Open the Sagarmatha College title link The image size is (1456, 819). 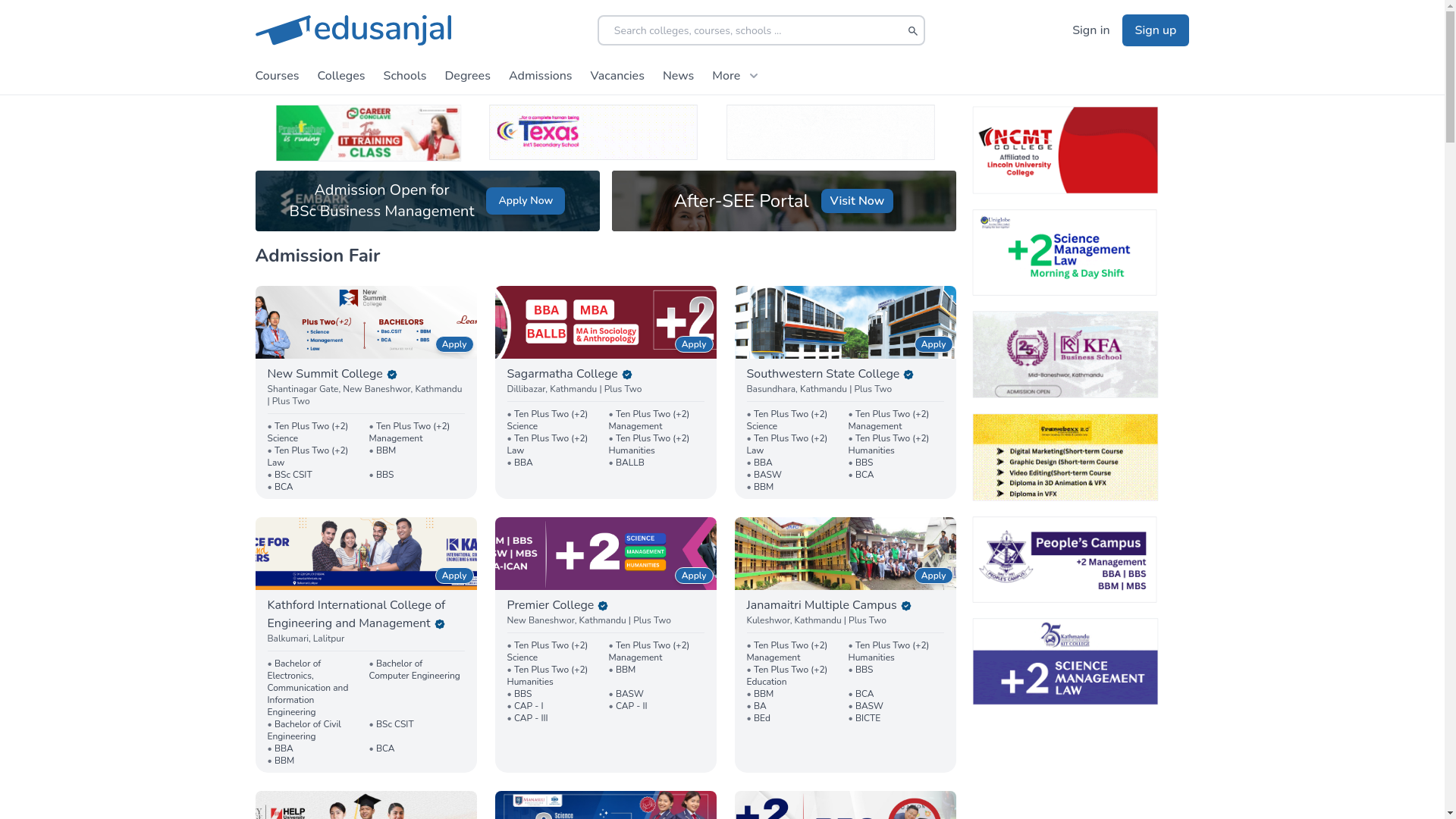tap(562, 374)
